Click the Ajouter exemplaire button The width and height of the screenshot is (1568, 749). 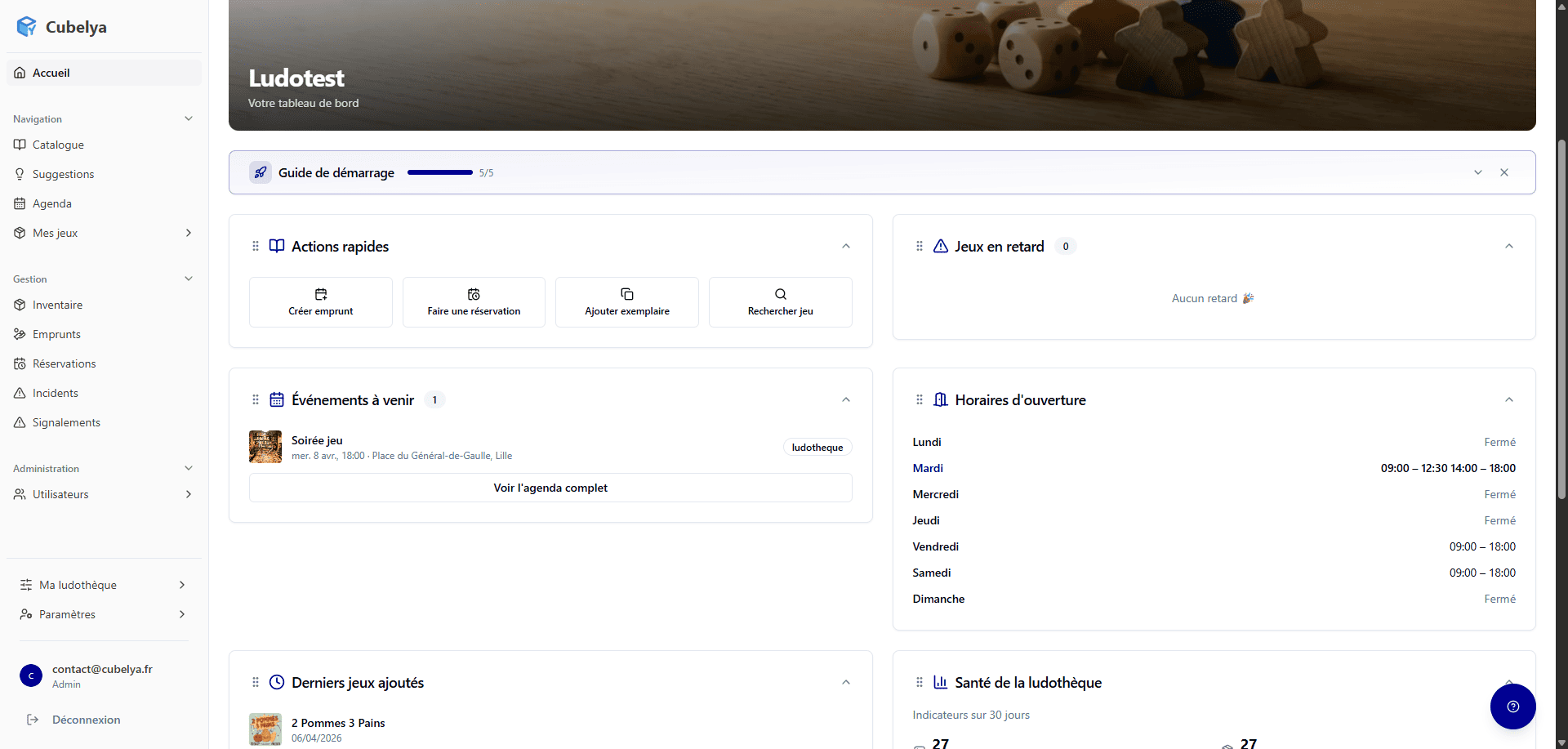pyautogui.click(x=627, y=302)
